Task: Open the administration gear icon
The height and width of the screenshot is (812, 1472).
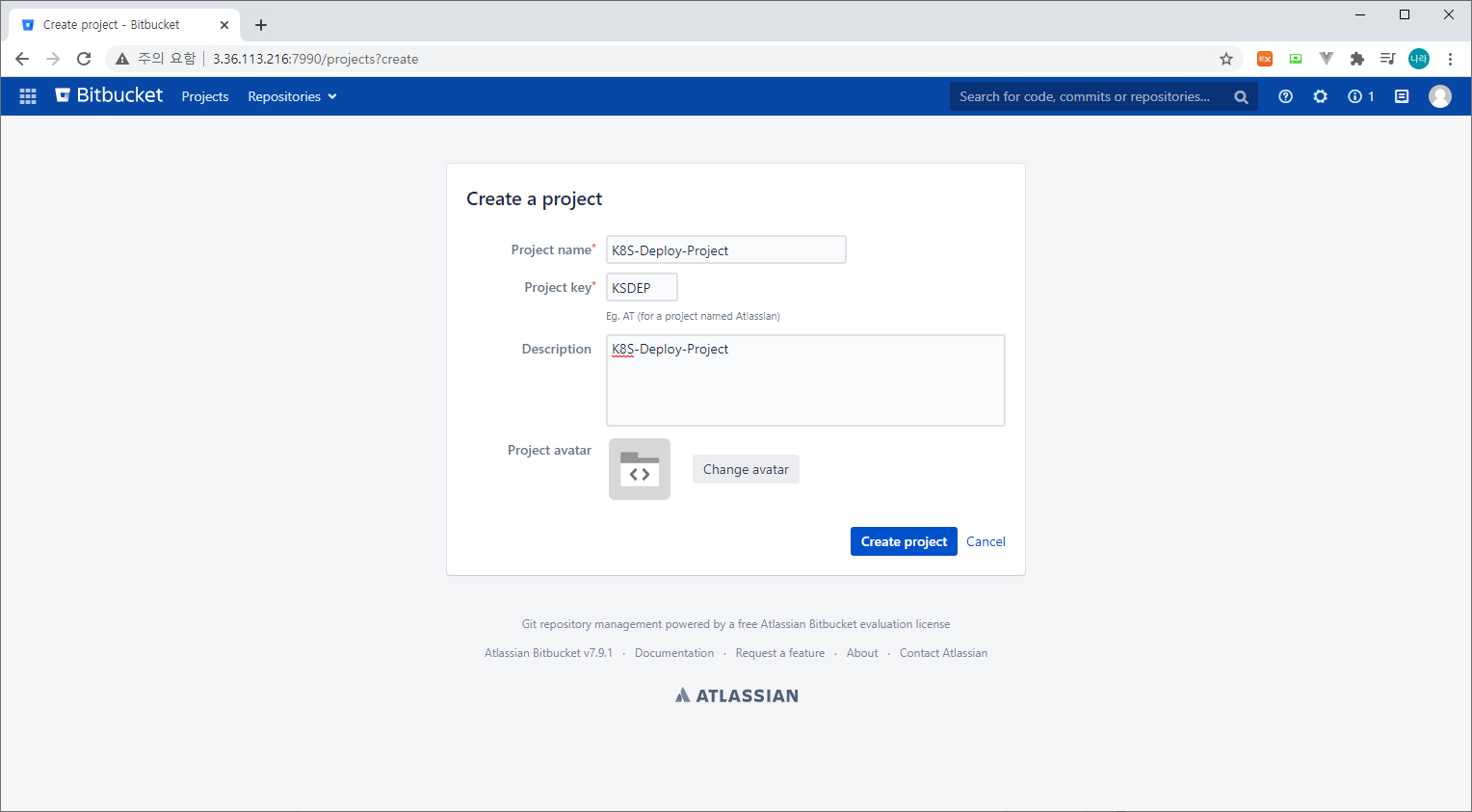Action: click(x=1320, y=96)
